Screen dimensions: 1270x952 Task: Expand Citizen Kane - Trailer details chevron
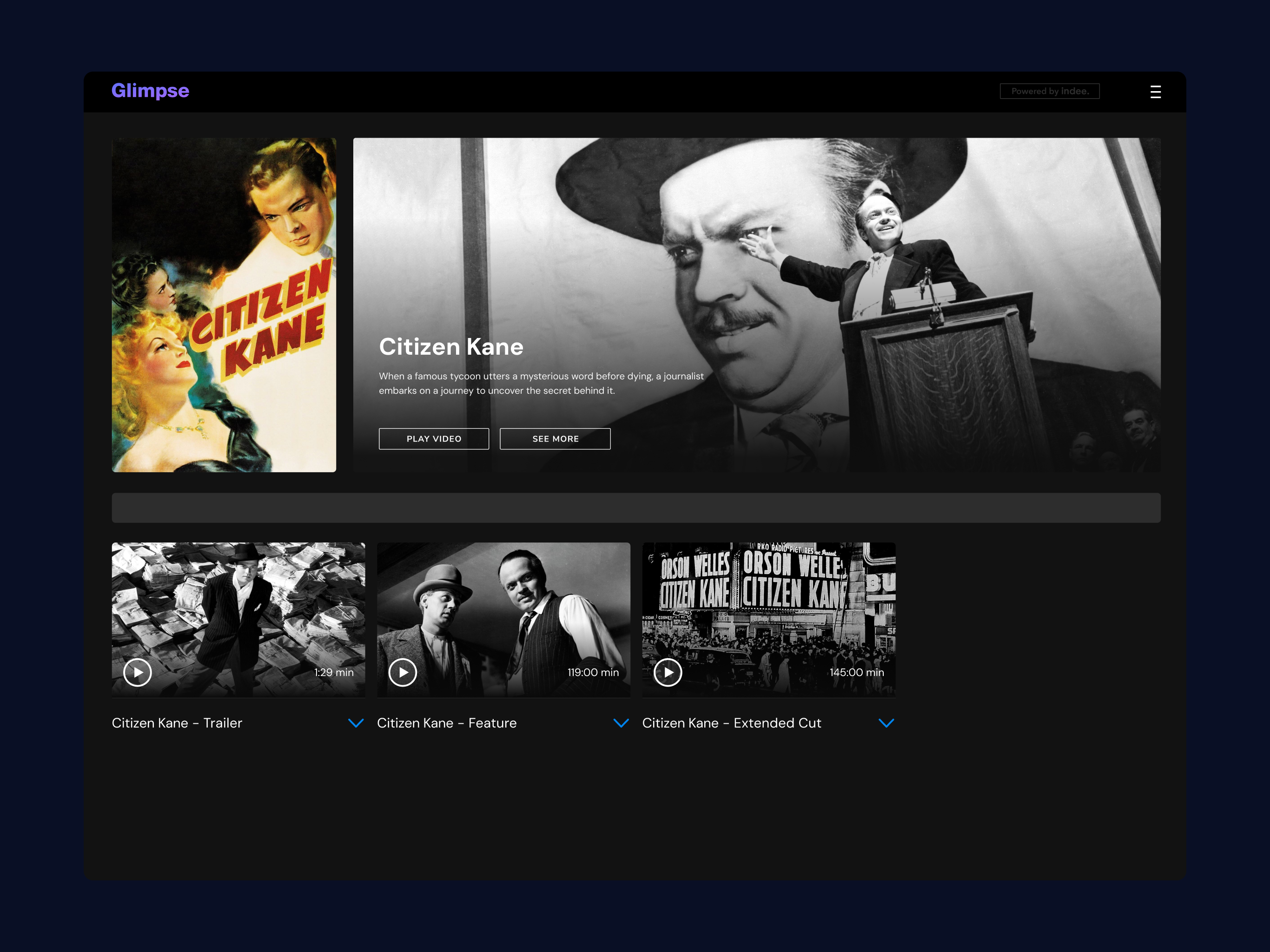[356, 723]
